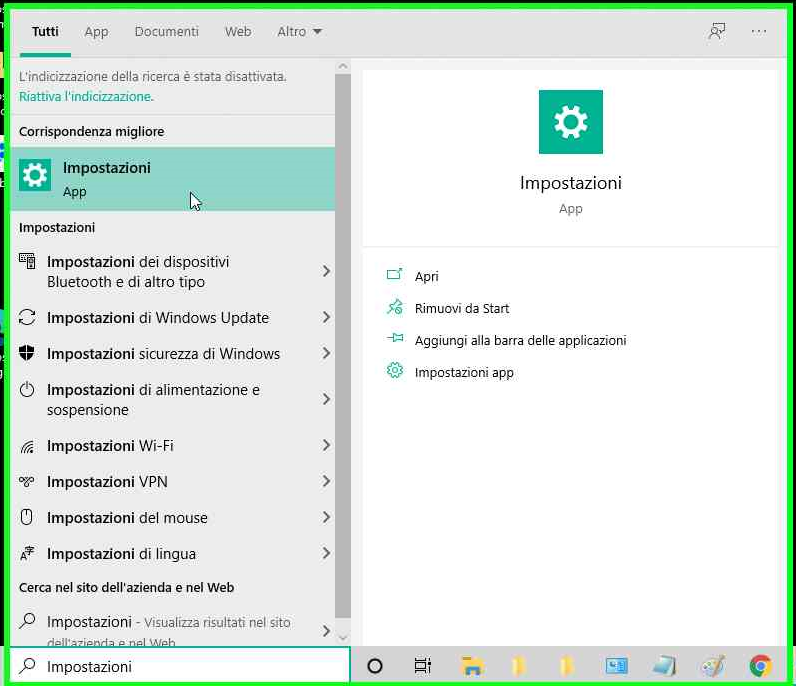Expand Impostazioni del mouse chevron
796x686 pixels.
(x=326, y=517)
